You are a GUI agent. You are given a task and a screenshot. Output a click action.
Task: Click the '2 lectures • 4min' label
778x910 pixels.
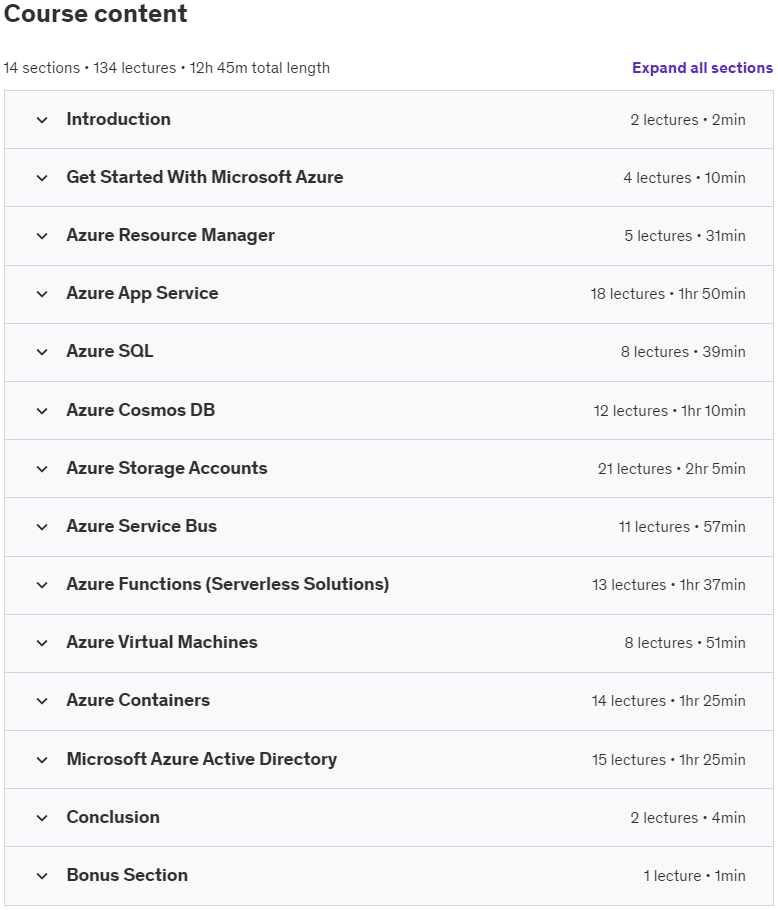(x=688, y=818)
